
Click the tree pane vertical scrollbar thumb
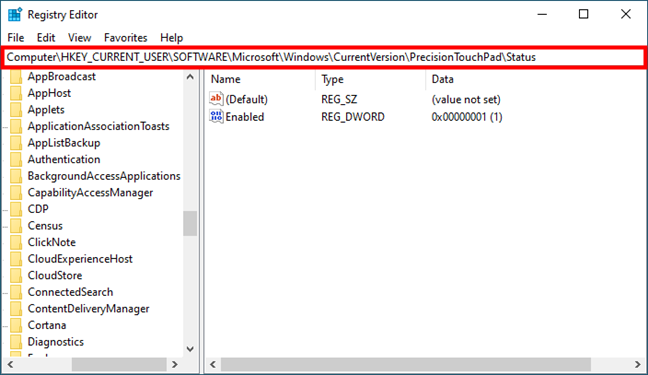[190, 223]
